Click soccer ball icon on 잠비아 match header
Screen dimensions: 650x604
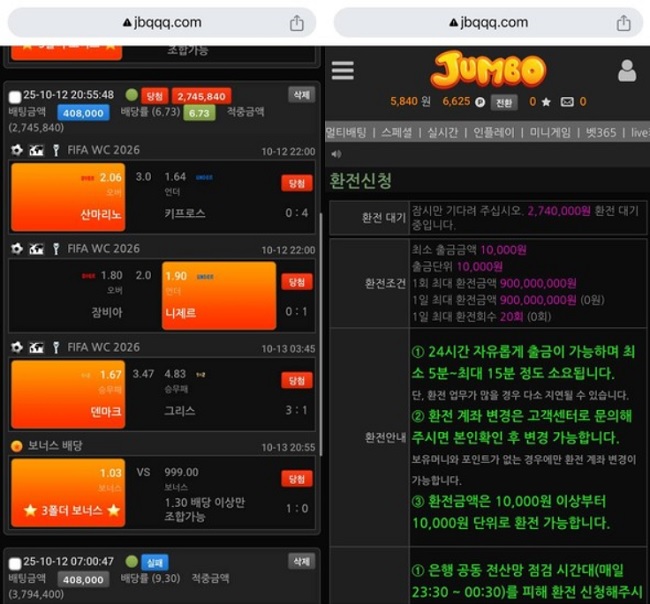pos(17,248)
